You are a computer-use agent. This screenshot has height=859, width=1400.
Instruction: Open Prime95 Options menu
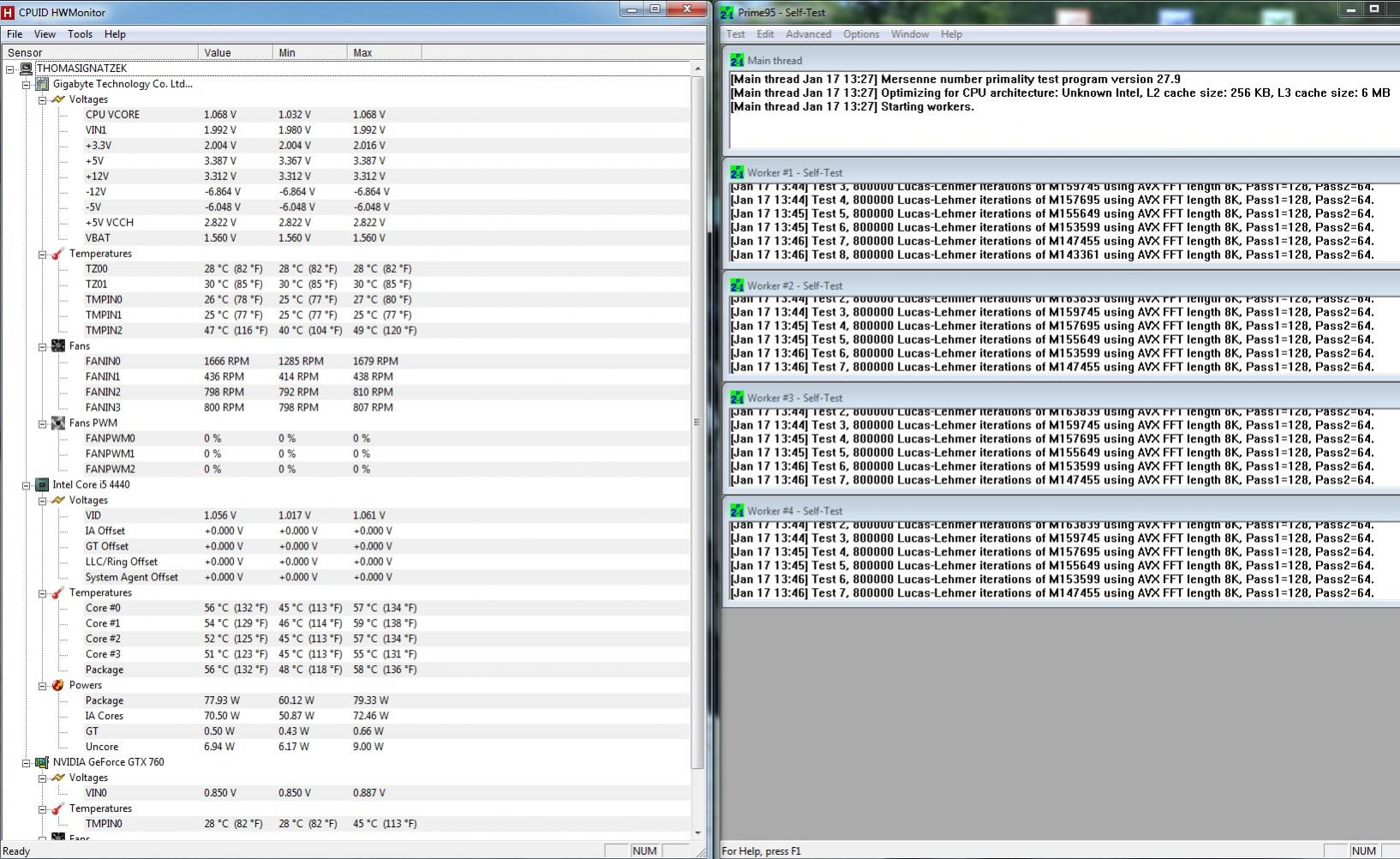[x=861, y=34]
